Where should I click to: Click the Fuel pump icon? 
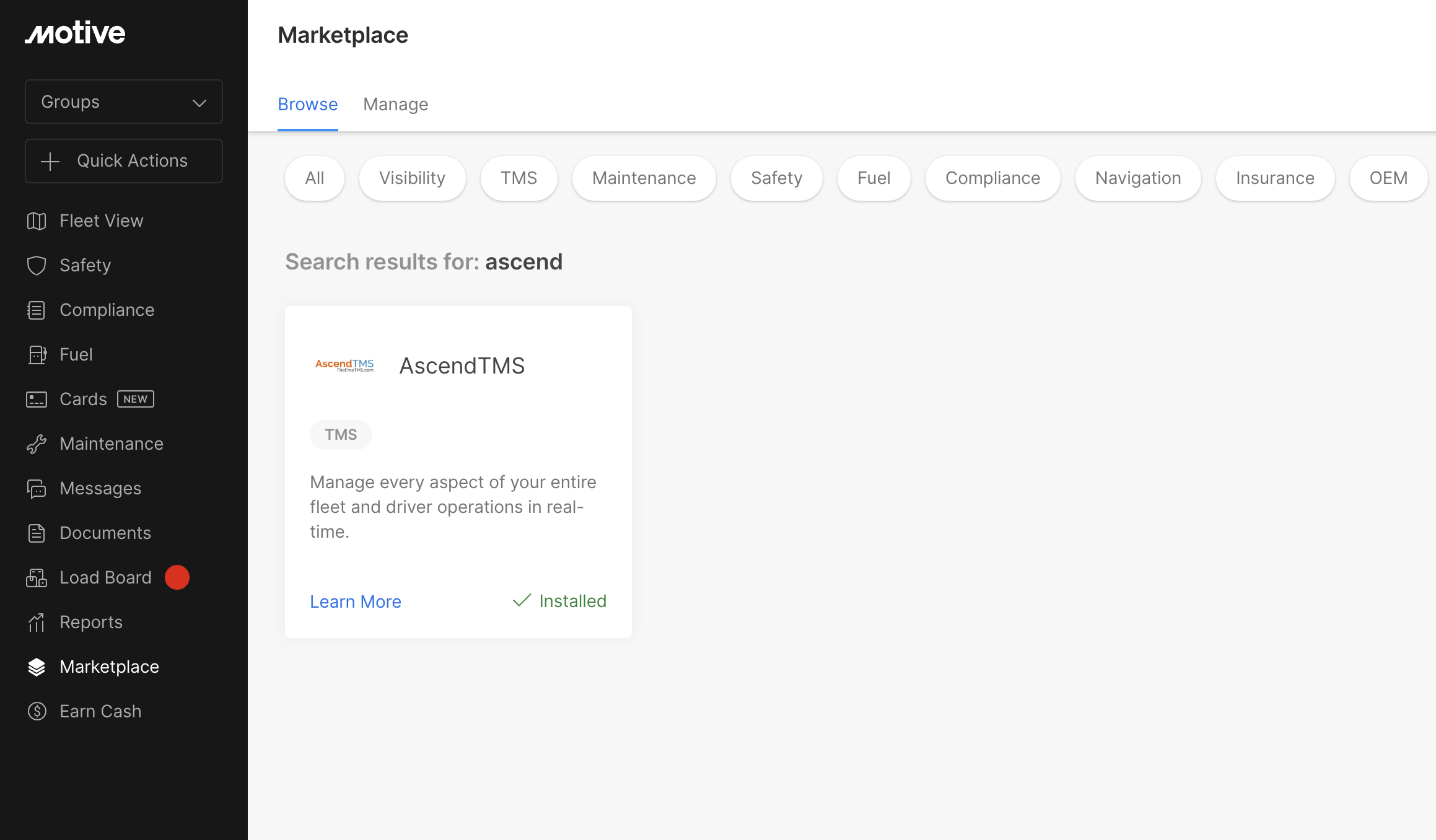point(37,355)
